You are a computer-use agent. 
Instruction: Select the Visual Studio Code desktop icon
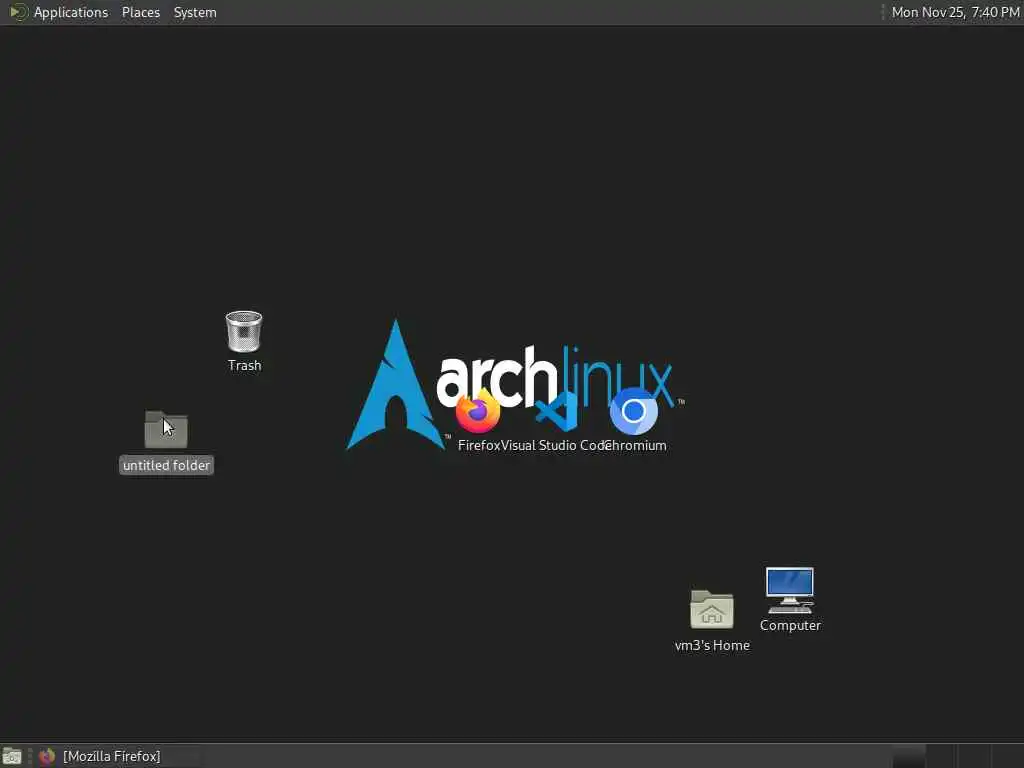pyautogui.click(x=556, y=411)
